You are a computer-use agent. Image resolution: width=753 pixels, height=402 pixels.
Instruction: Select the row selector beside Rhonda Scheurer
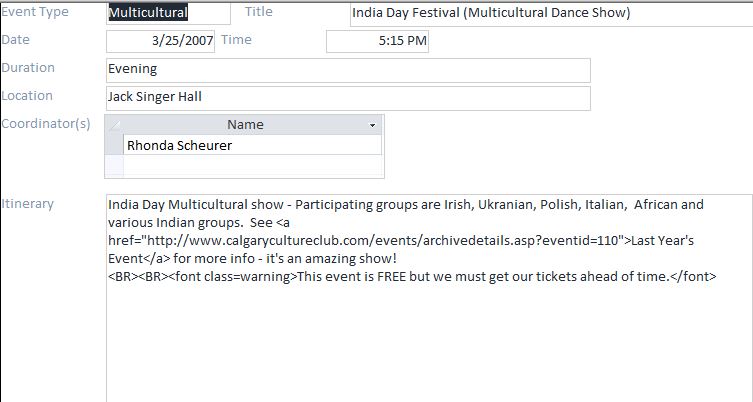click(114, 145)
